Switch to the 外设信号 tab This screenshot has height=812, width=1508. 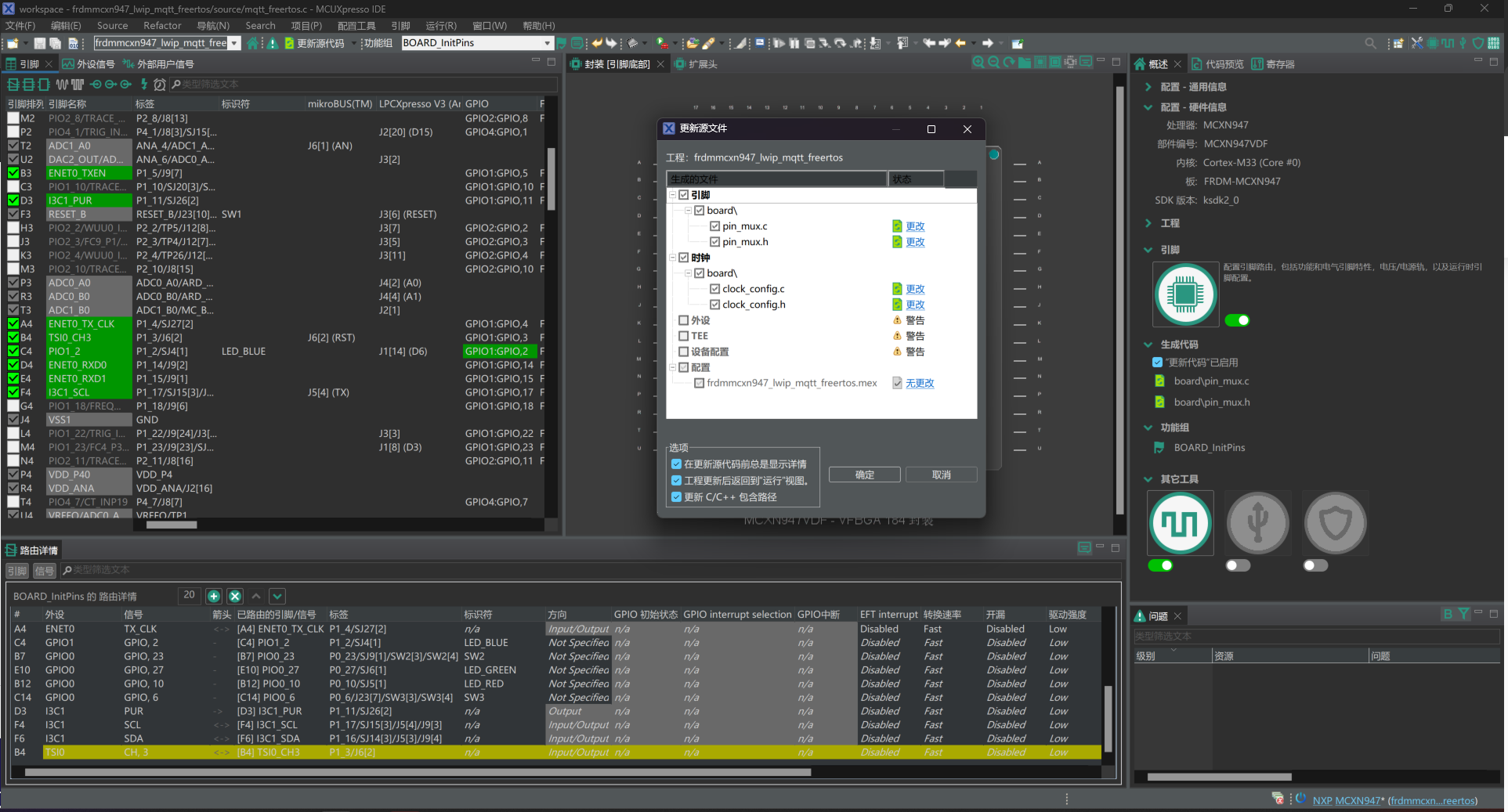(89, 64)
